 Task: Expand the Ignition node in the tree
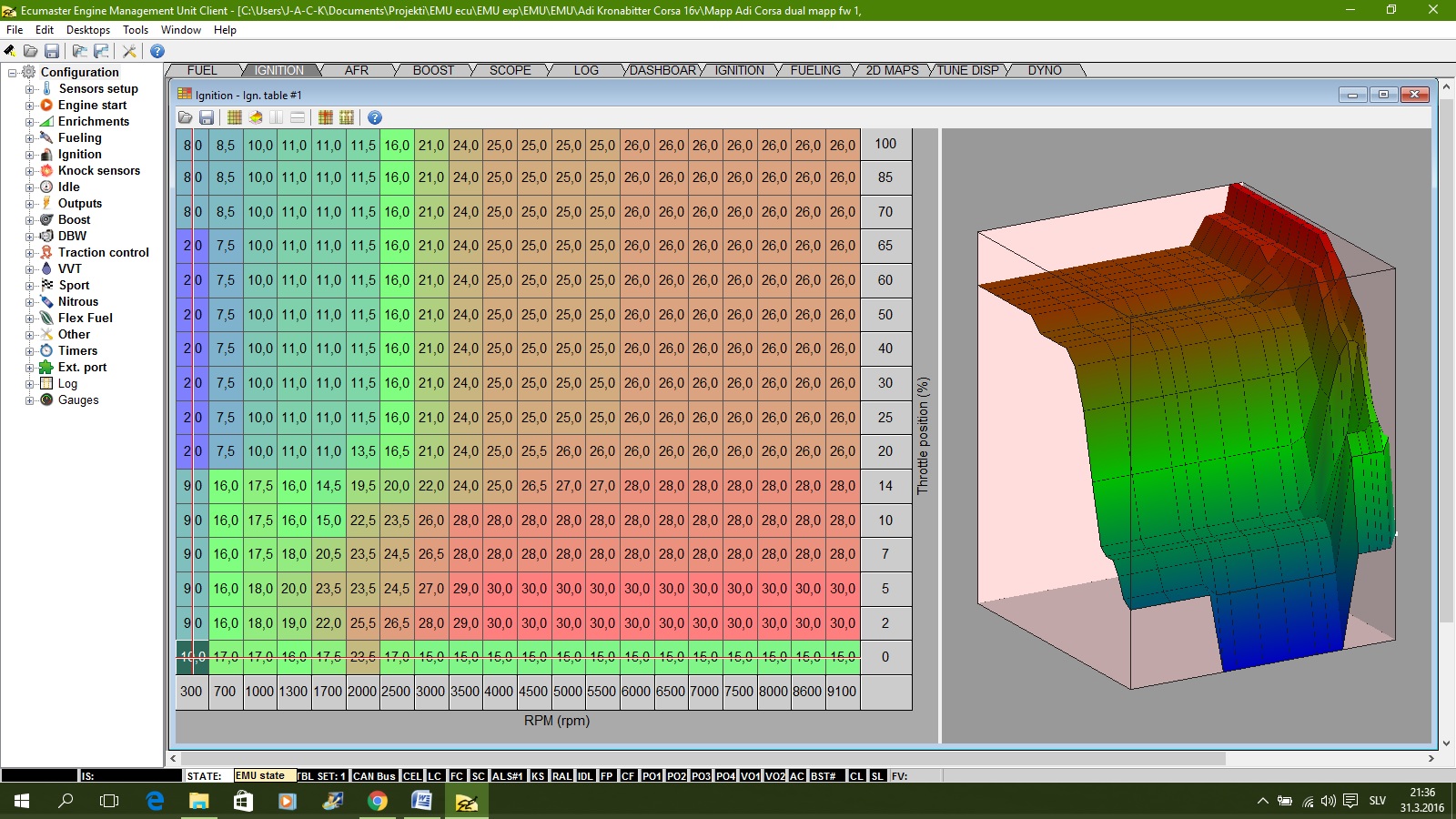tap(29, 155)
